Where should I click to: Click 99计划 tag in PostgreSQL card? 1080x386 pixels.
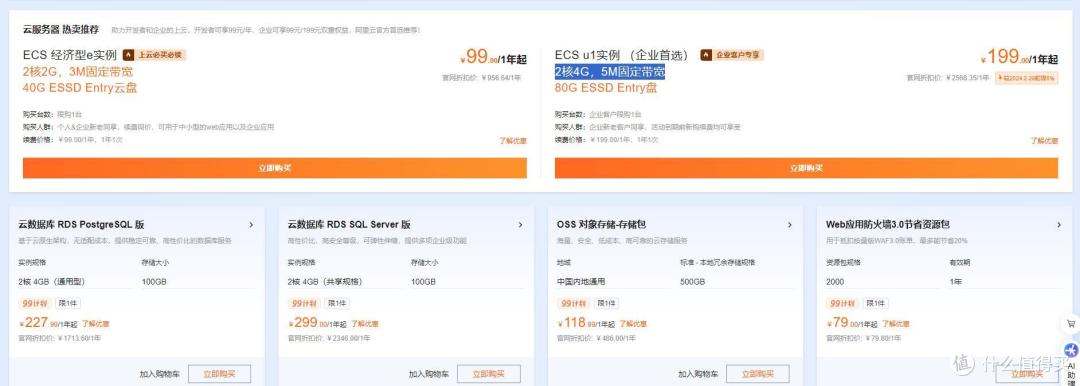tap(33, 303)
